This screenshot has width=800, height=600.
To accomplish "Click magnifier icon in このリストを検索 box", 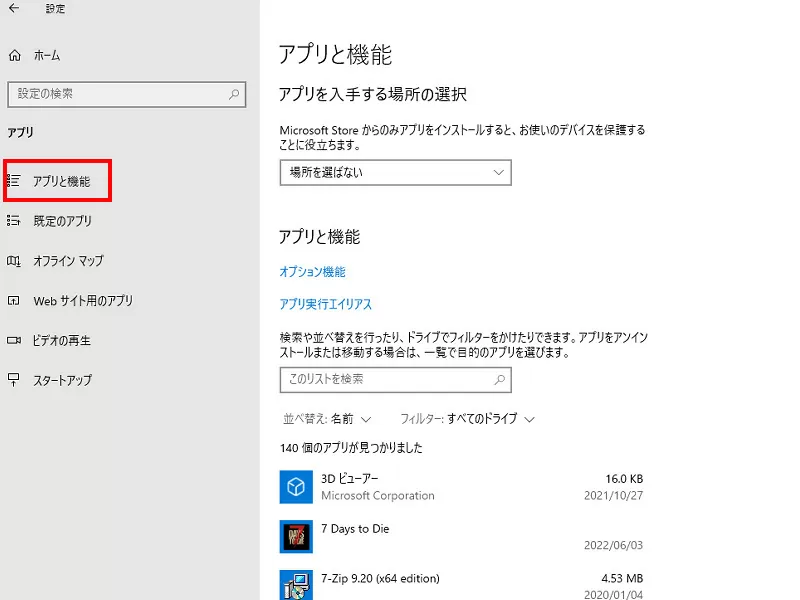I will [499, 380].
